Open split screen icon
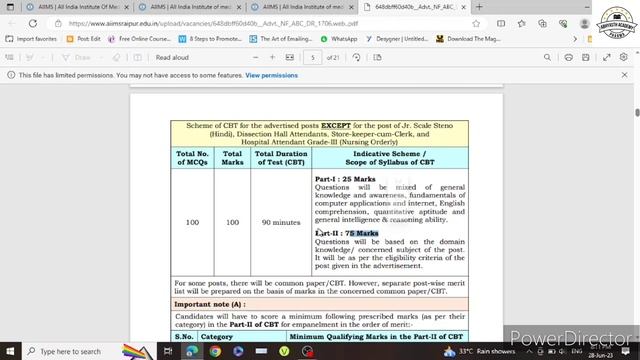 501,24
